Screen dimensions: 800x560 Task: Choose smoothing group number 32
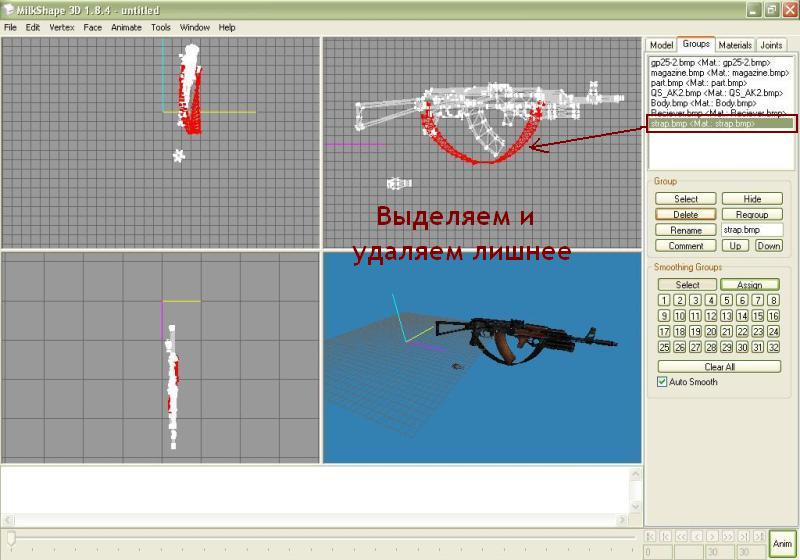772,347
